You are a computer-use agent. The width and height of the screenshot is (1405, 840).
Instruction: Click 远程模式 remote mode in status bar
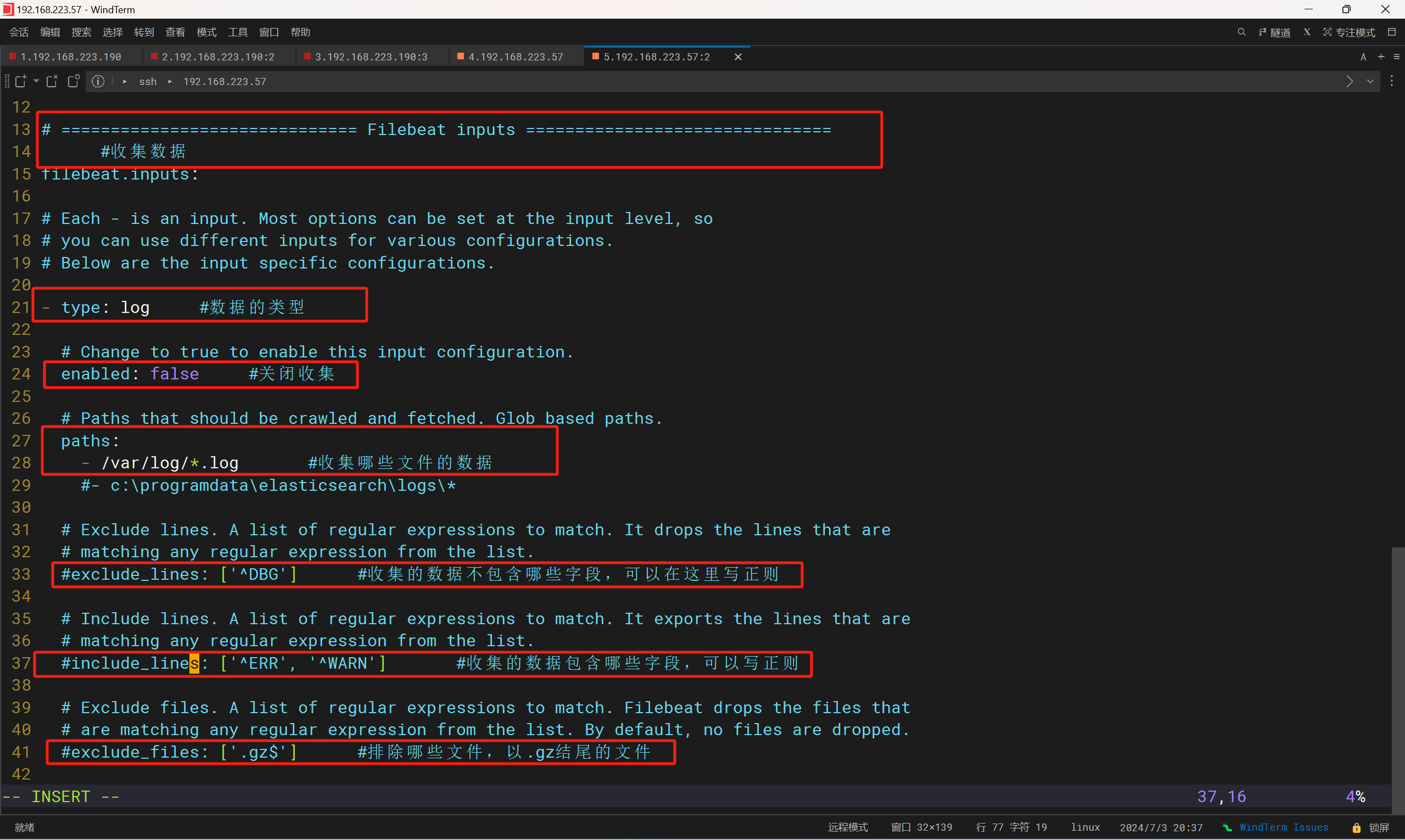pyautogui.click(x=848, y=827)
